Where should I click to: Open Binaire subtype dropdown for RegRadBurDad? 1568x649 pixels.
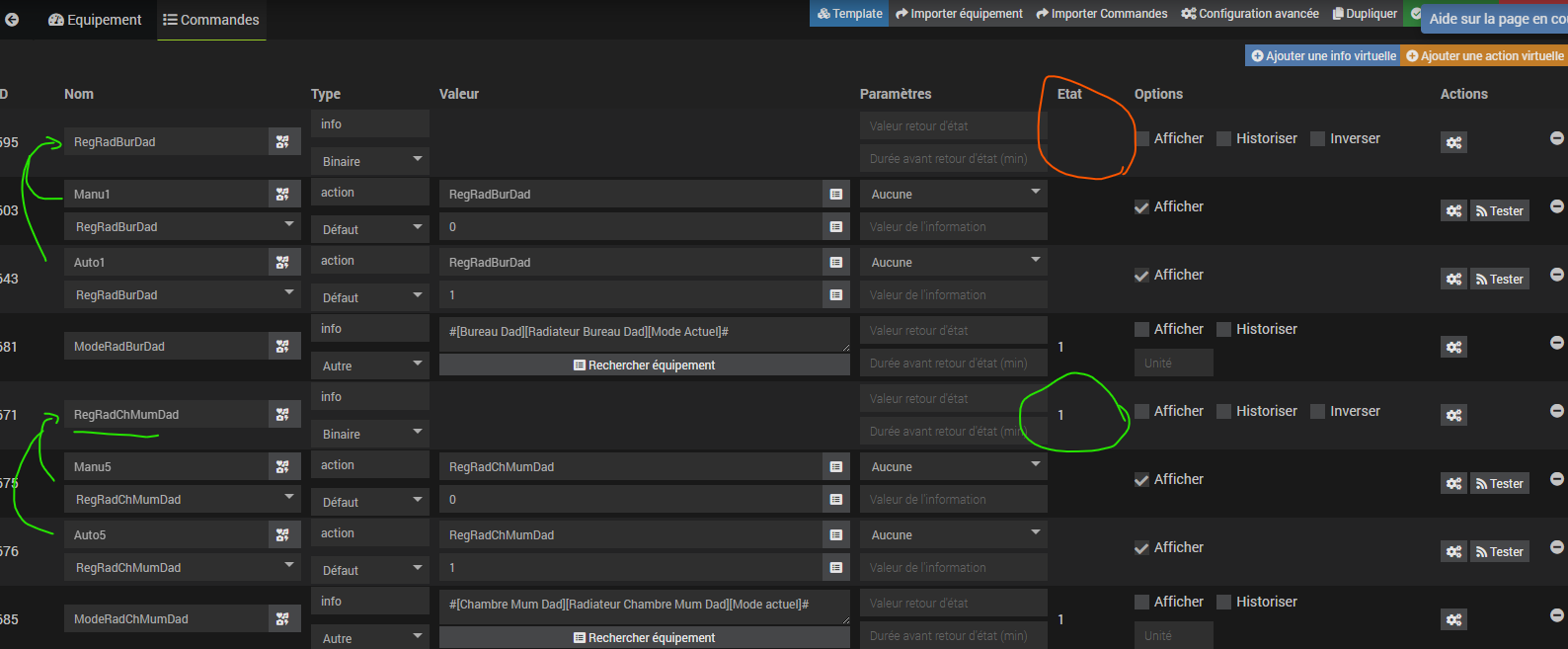pos(370,161)
